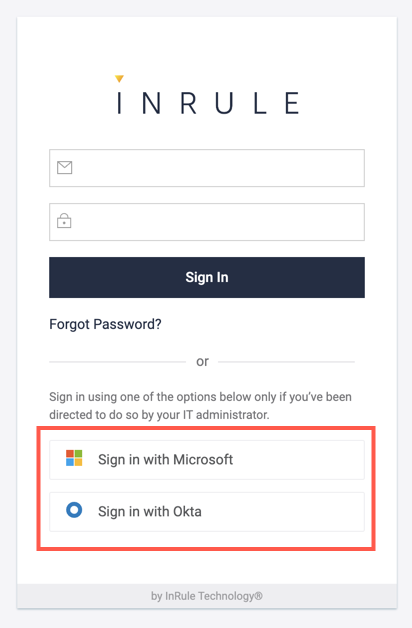The height and width of the screenshot is (628, 412).
Task: Click the "or" divider label
Action: tap(202, 362)
